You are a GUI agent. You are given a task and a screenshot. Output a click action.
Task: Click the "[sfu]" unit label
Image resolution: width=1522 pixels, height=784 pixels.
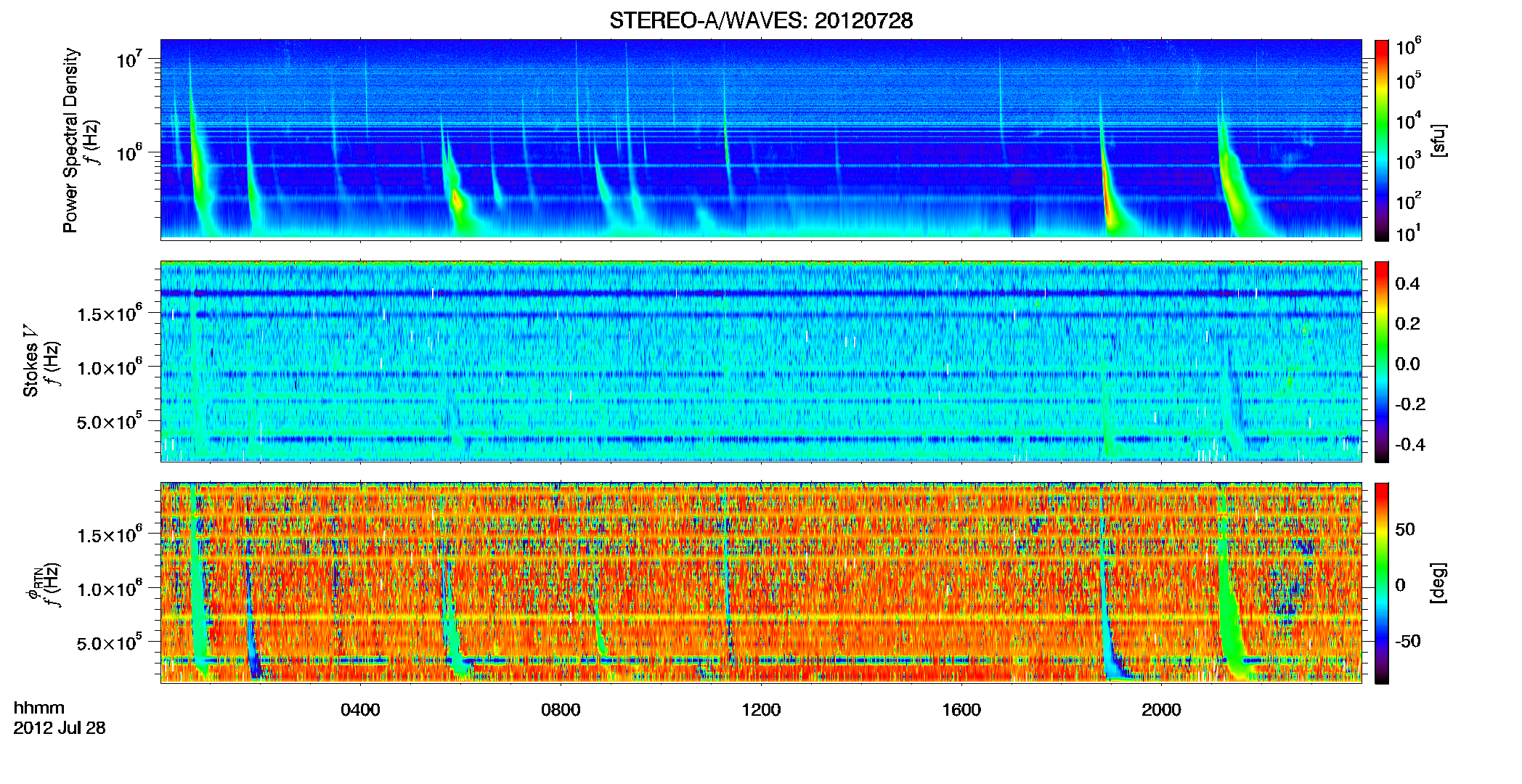[x=1438, y=140]
